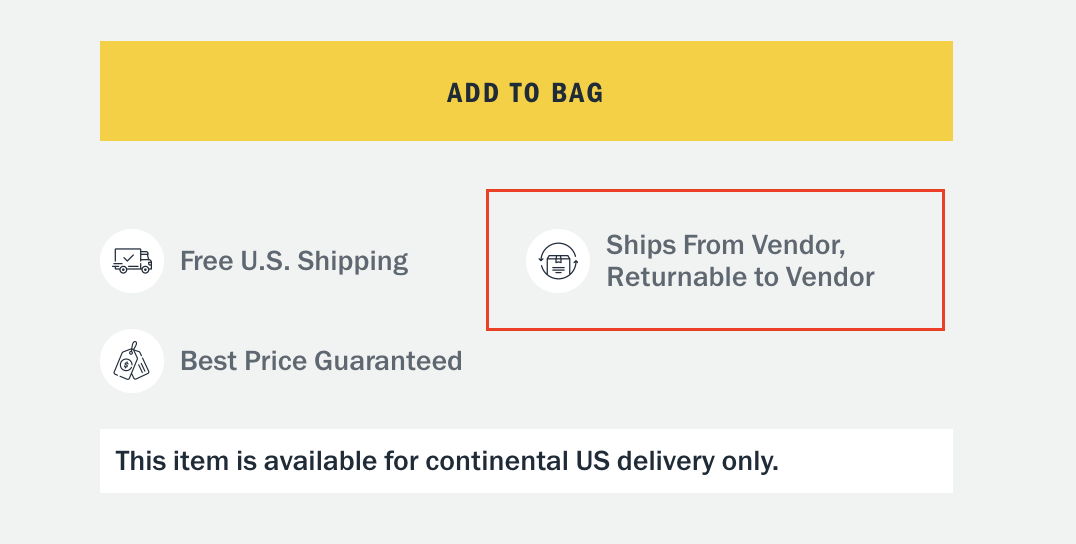This screenshot has width=1076, height=544.
Task: Select the word Vendor in first line
Action: [798, 245]
